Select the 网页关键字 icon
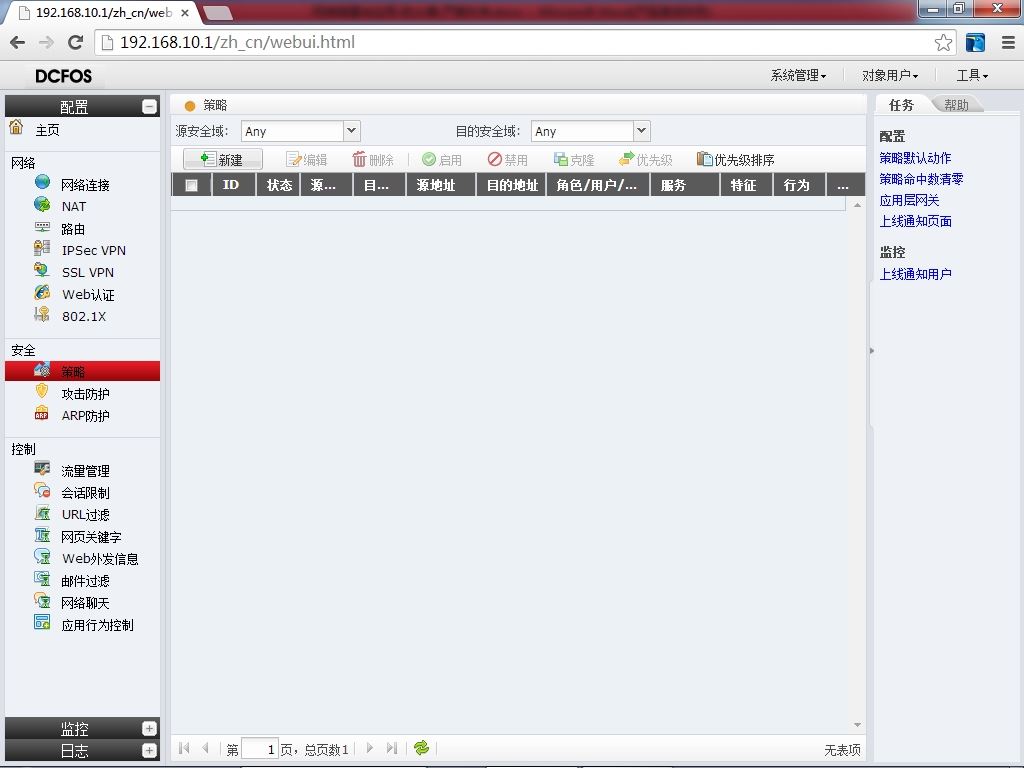This screenshot has width=1024, height=768. 42,535
